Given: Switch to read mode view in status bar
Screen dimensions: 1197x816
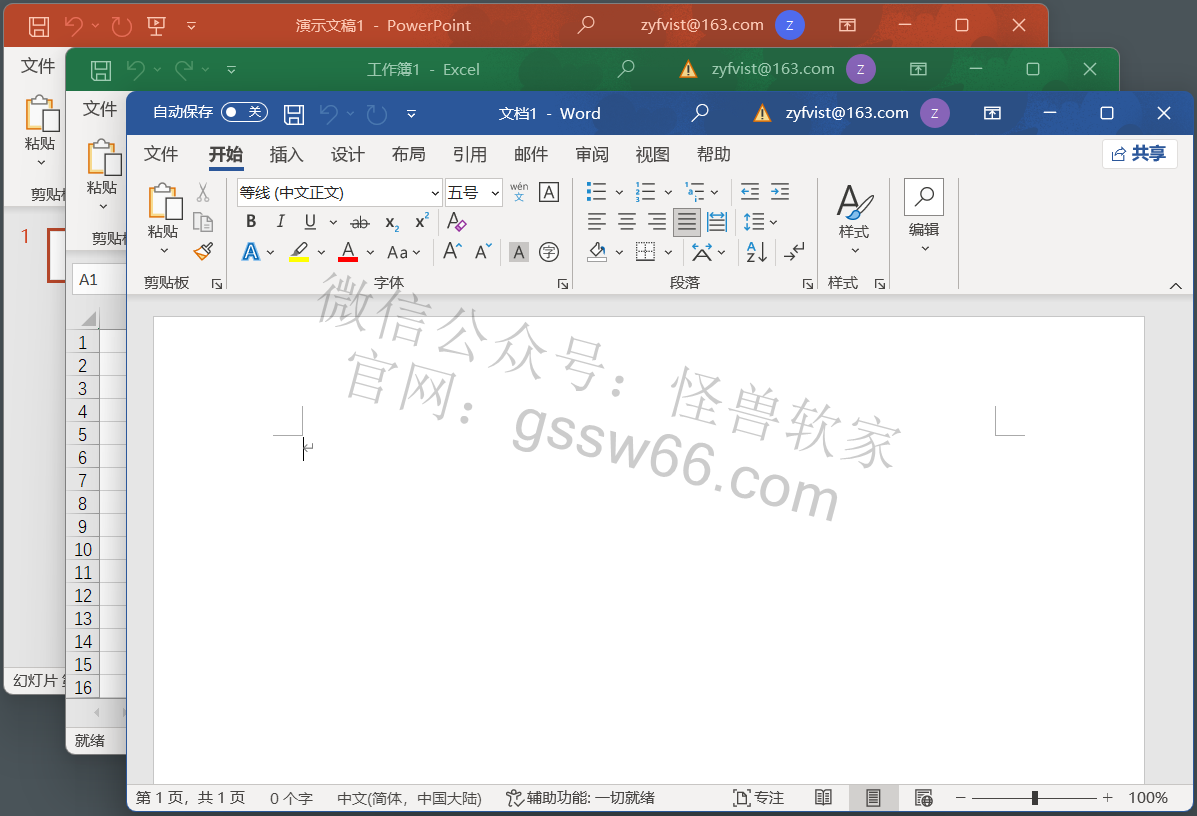Looking at the screenshot, I should pos(823,798).
